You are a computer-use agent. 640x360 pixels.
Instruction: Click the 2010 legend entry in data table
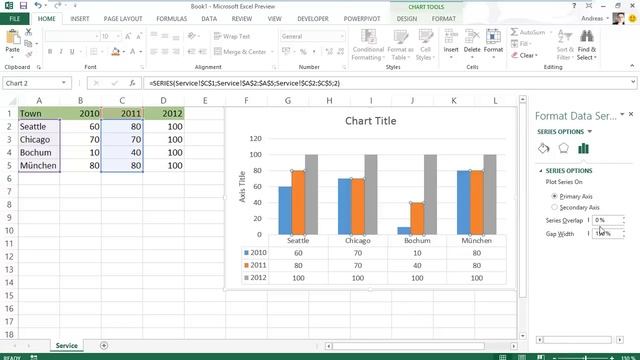pyautogui.click(x=255, y=253)
